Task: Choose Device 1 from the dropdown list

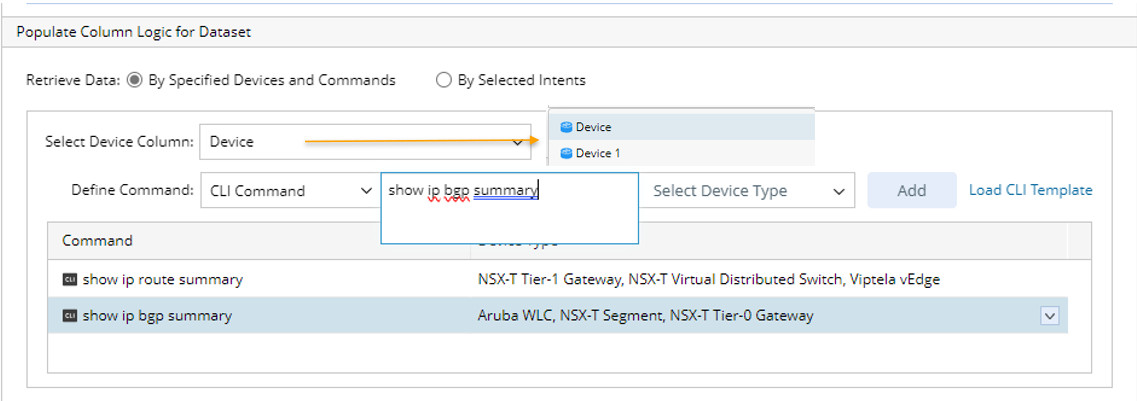Action: pos(598,153)
